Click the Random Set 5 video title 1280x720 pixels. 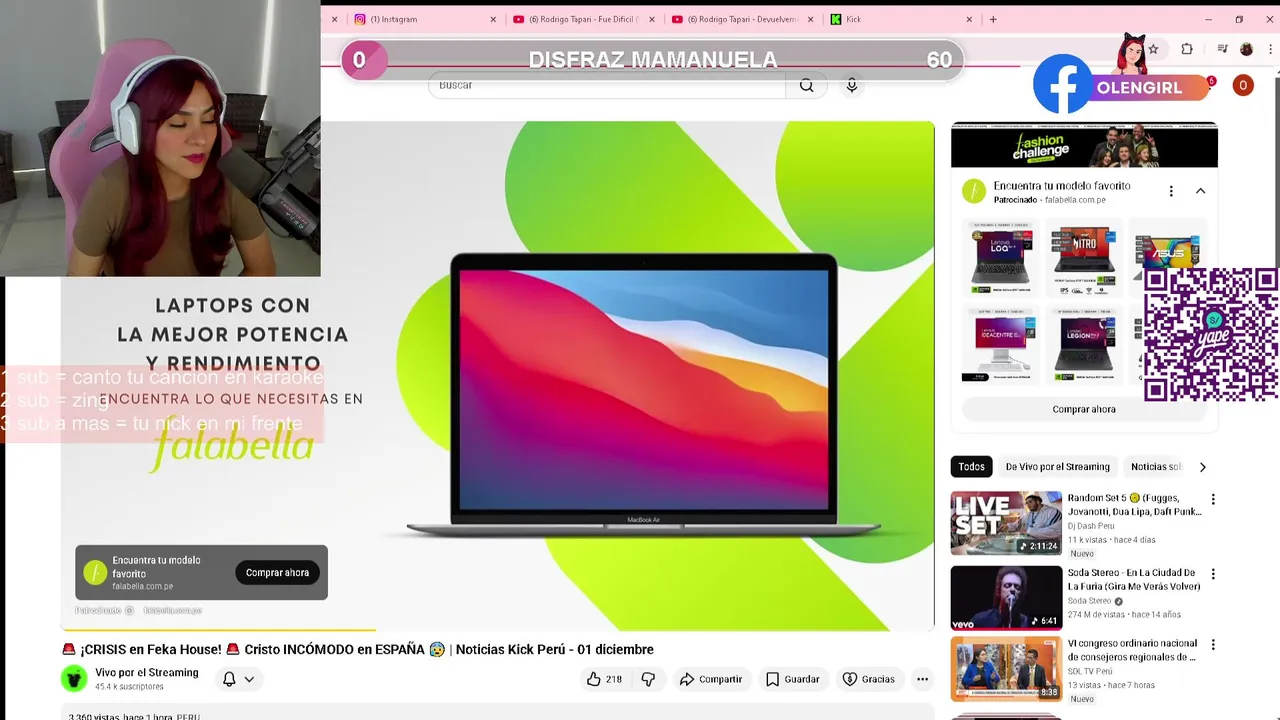(x=1134, y=505)
